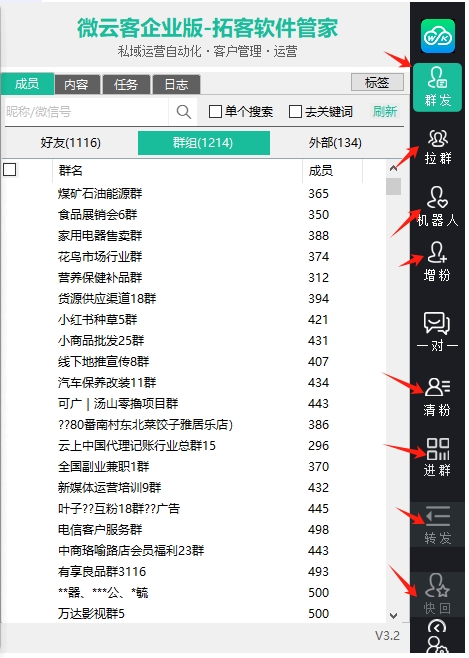This screenshot has height=658, width=469.
Task: Click the green 刷新 refresh link
Action: [385, 112]
